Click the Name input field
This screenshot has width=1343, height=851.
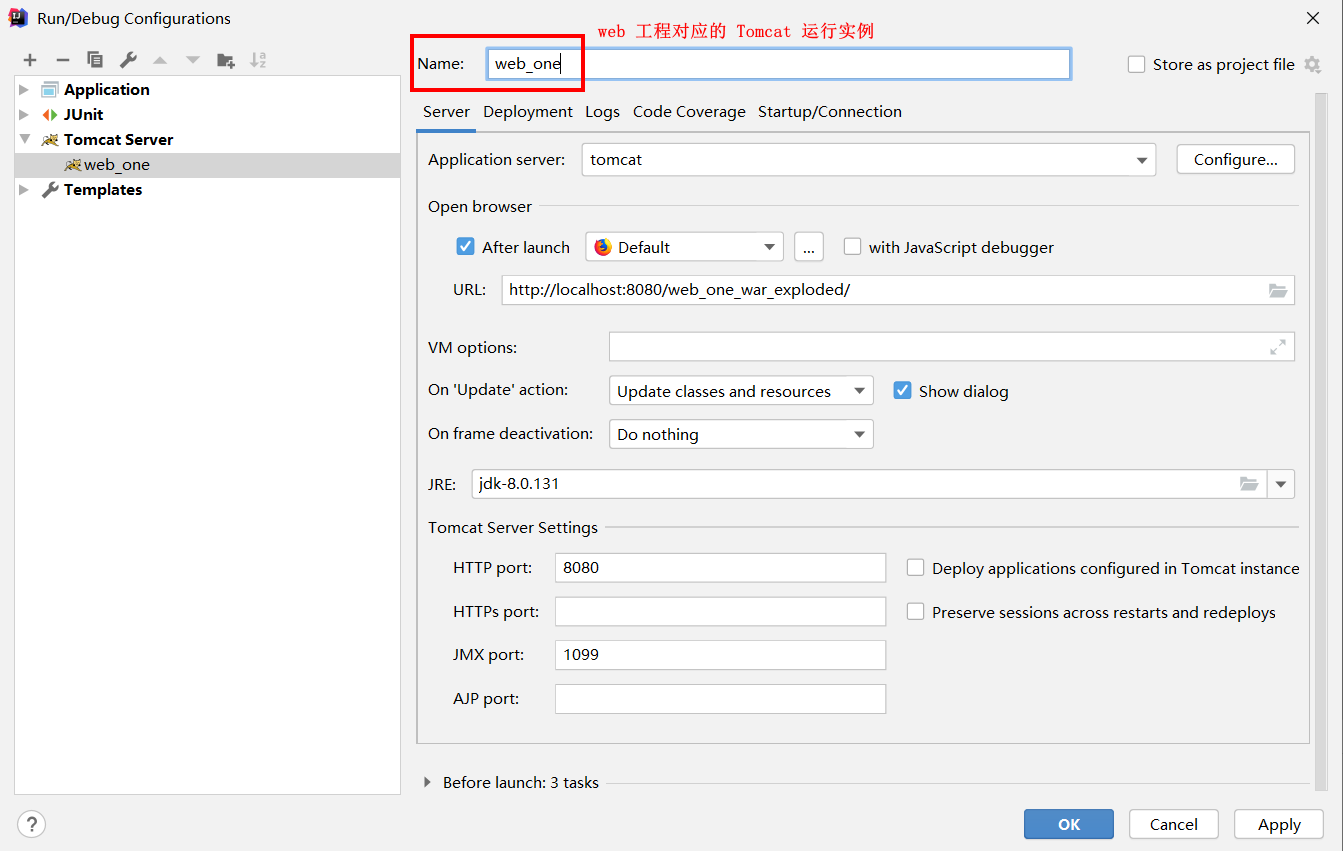(778, 64)
